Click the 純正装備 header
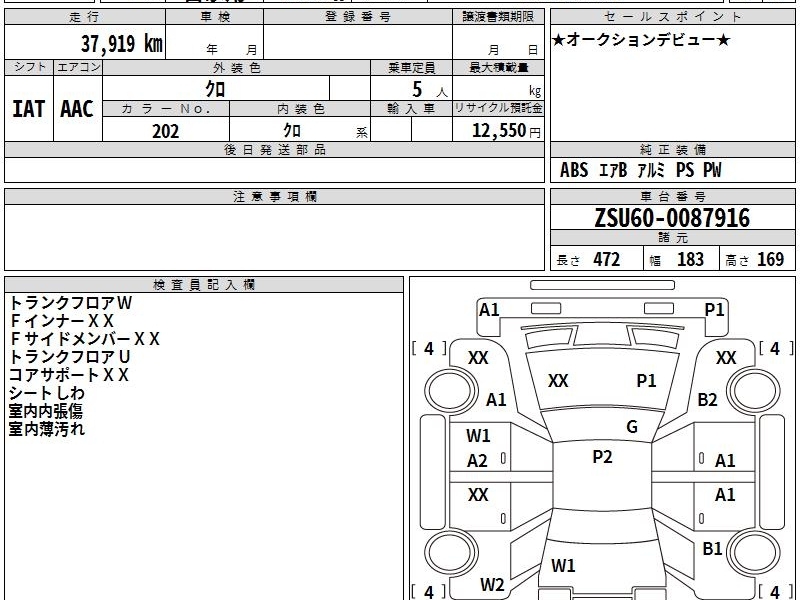The image size is (800, 600). tap(672, 149)
